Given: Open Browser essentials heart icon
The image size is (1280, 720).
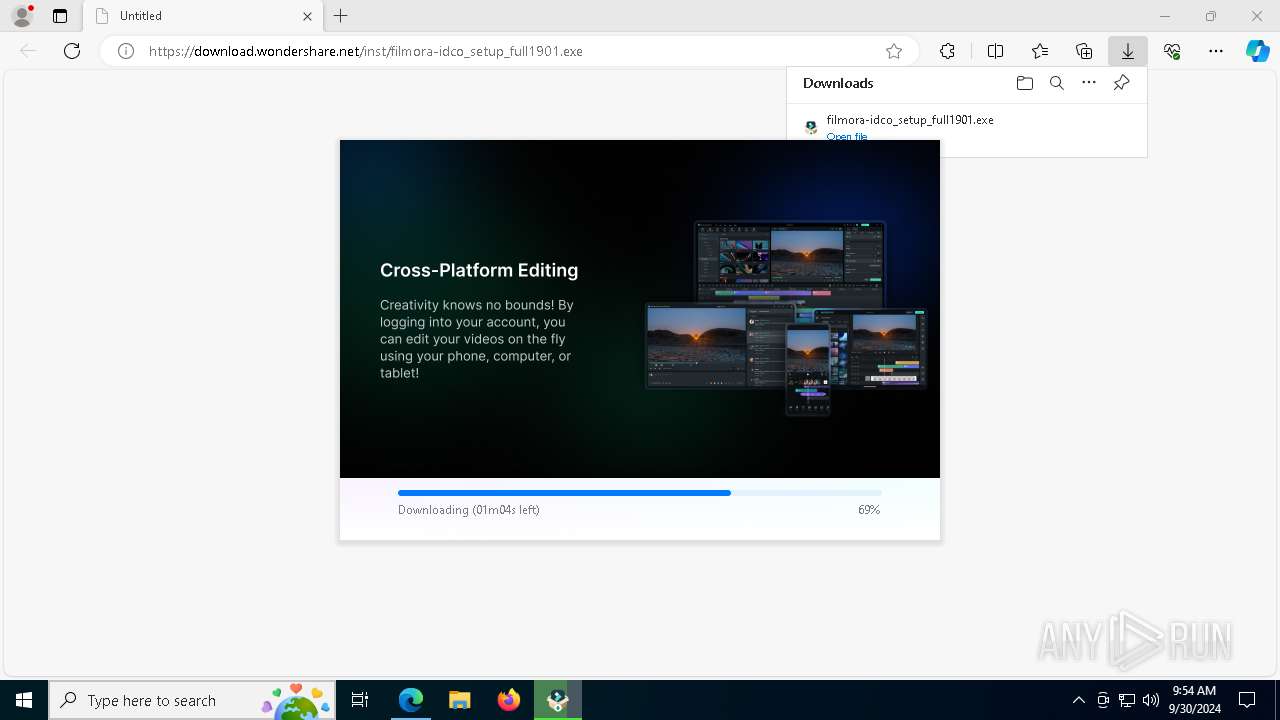Looking at the screenshot, I should point(1172,51).
